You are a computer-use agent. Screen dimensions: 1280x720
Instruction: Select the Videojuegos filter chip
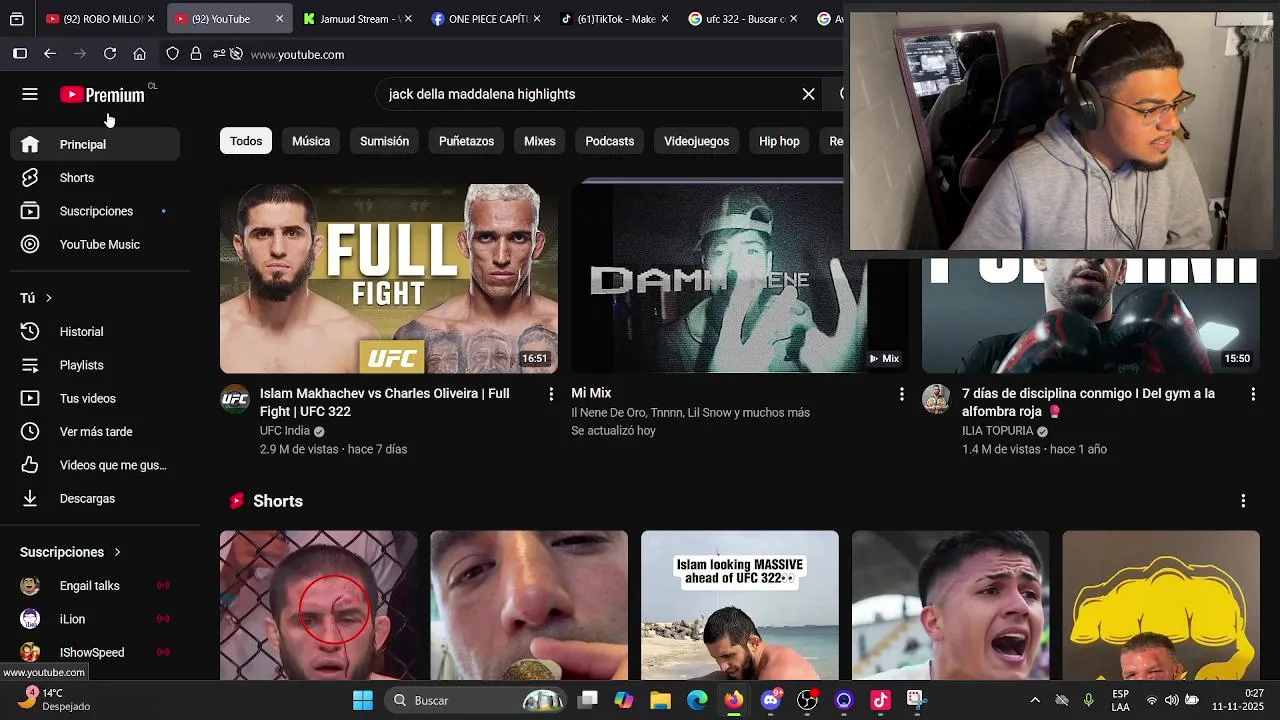[697, 141]
